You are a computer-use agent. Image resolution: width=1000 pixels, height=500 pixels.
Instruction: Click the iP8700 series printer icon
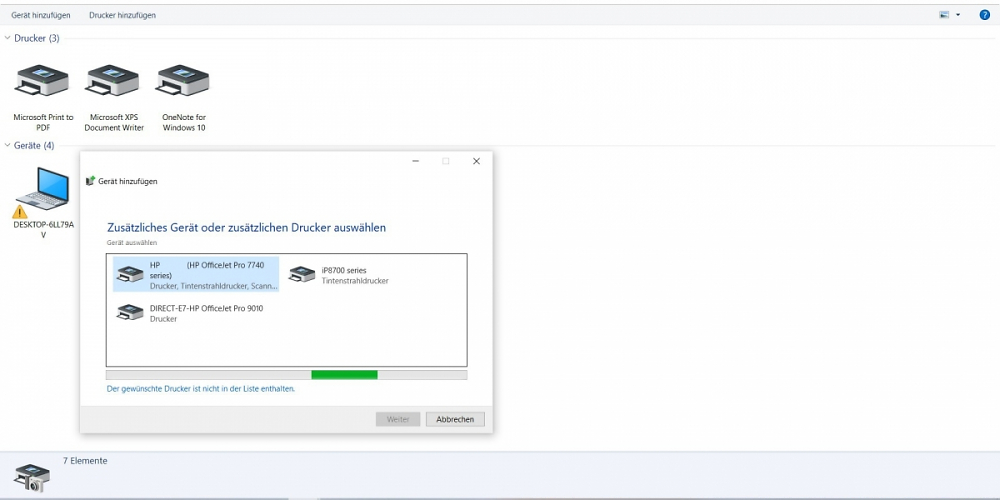coord(302,274)
